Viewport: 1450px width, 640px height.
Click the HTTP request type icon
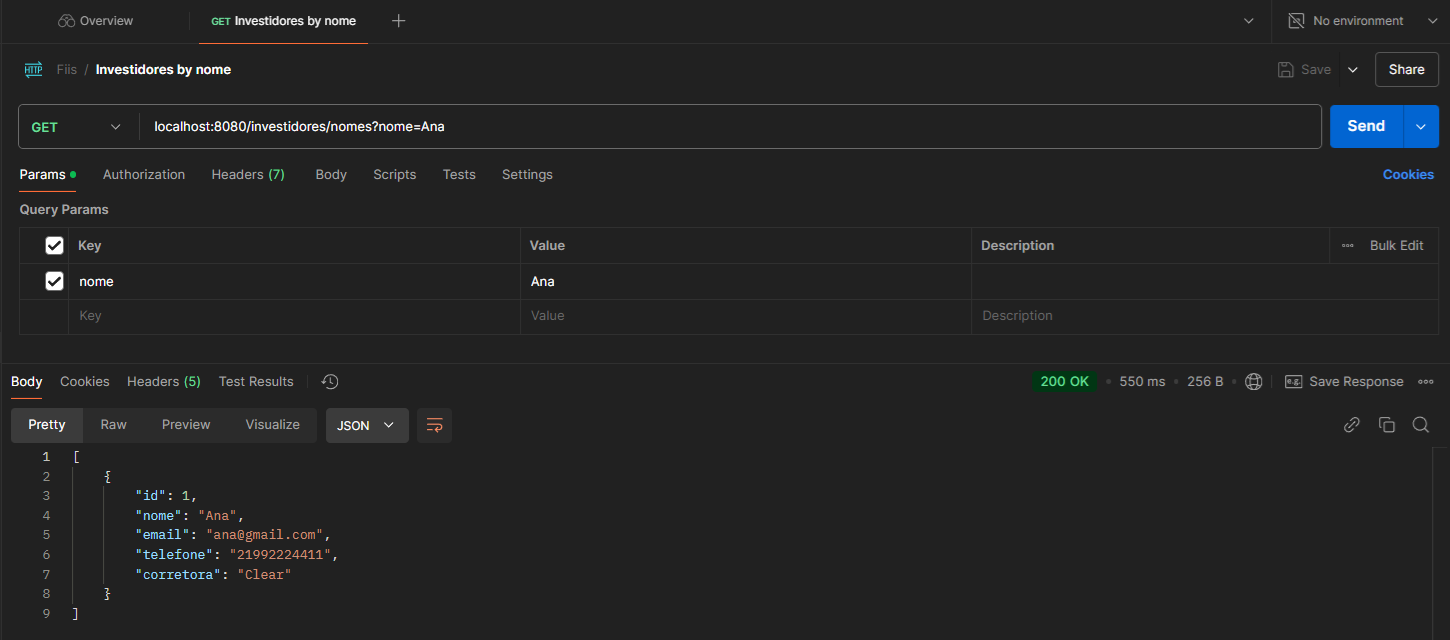[33, 69]
